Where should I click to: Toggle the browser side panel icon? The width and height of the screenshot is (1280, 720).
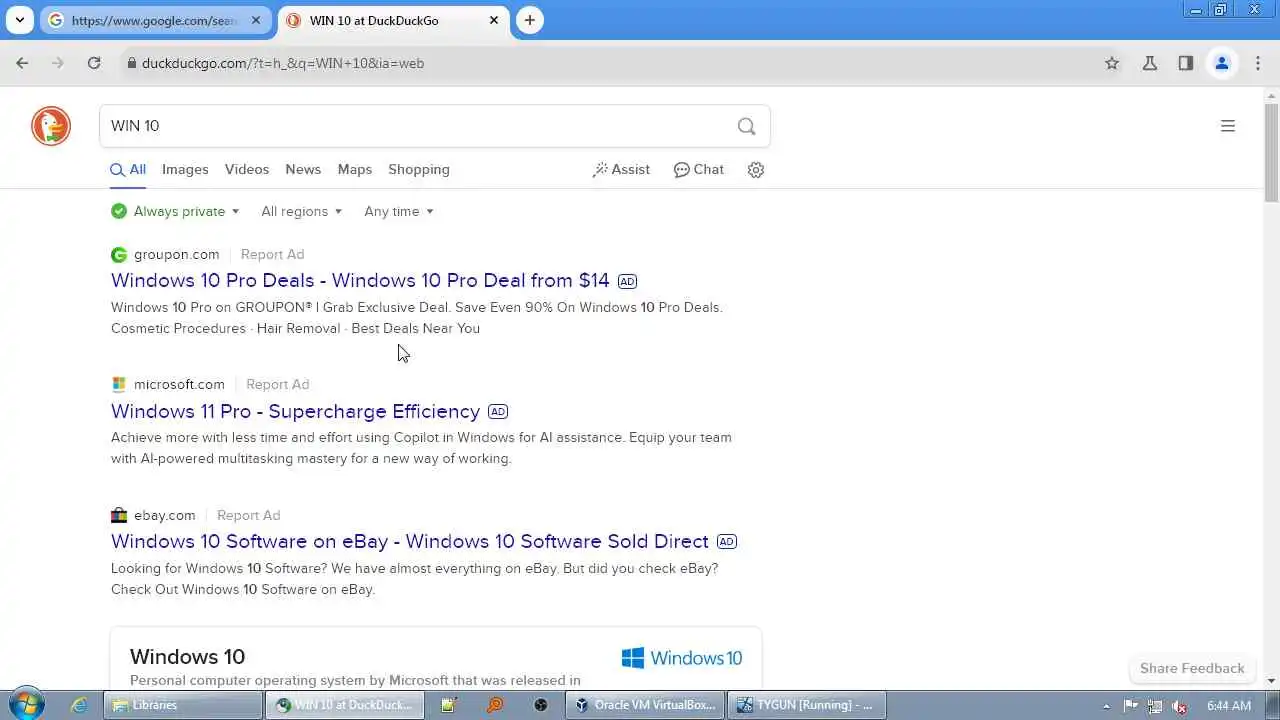point(1186,63)
